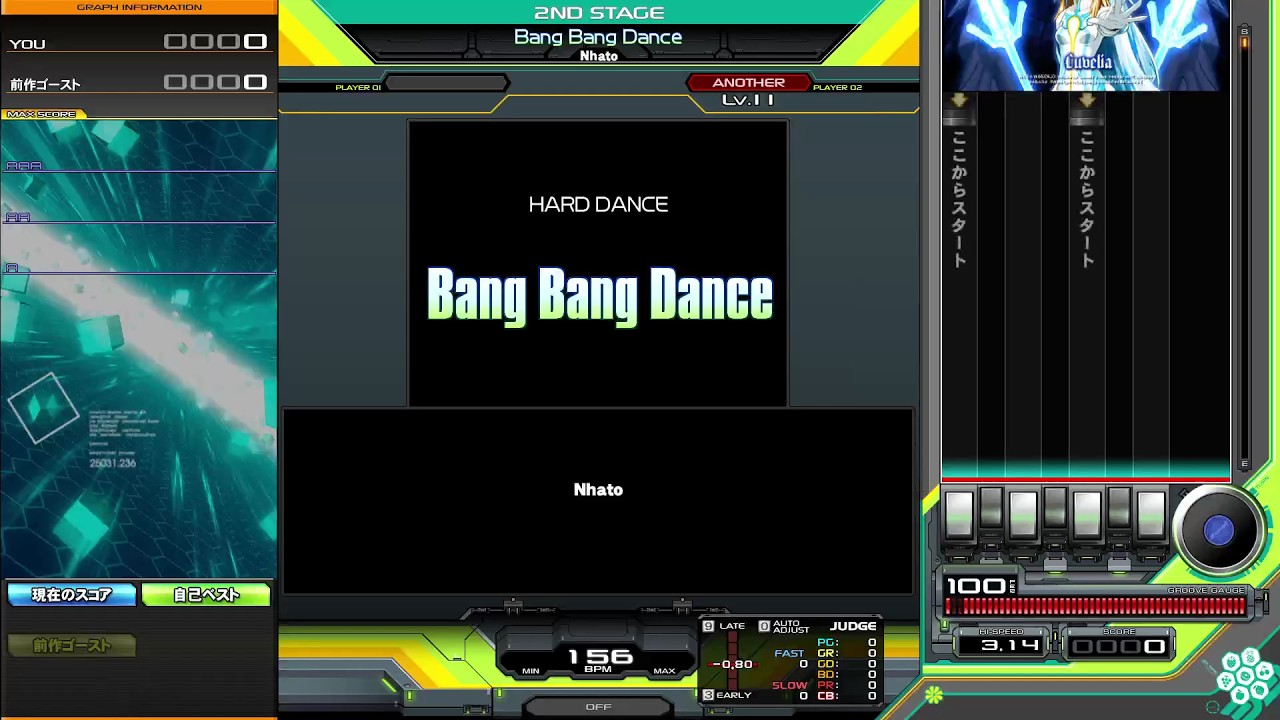Image resolution: width=1280 pixels, height=720 pixels.
Task: Click the Cuvelia character artwork
Action: 1086,45
